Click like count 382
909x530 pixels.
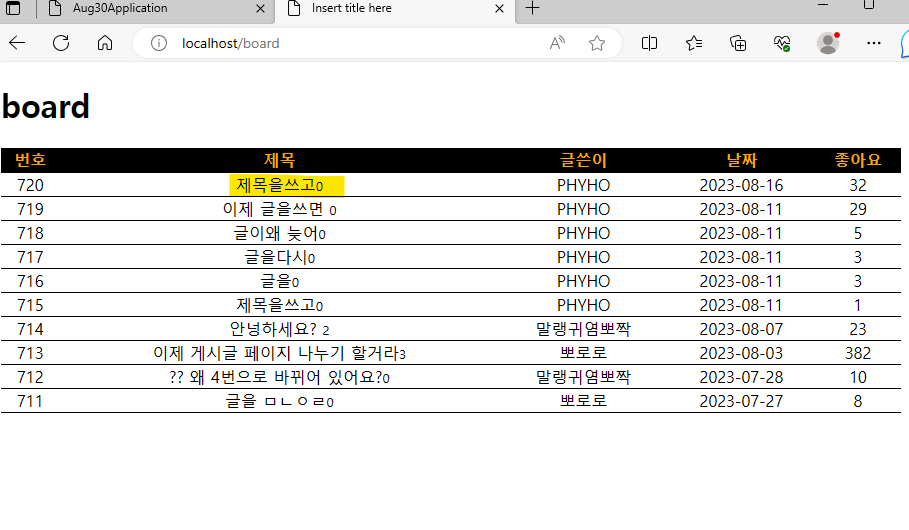[858, 353]
